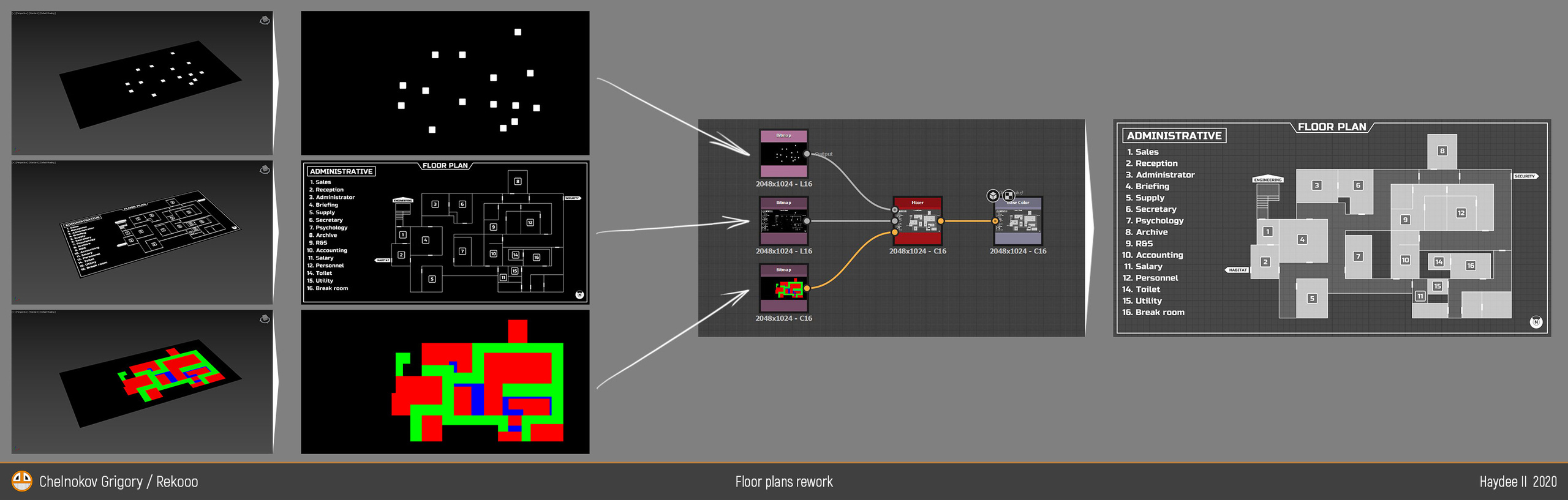This screenshot has width=1568, height=500.
Task: Click the orange output connector of the Mixer node
Action: pos(941,221)
